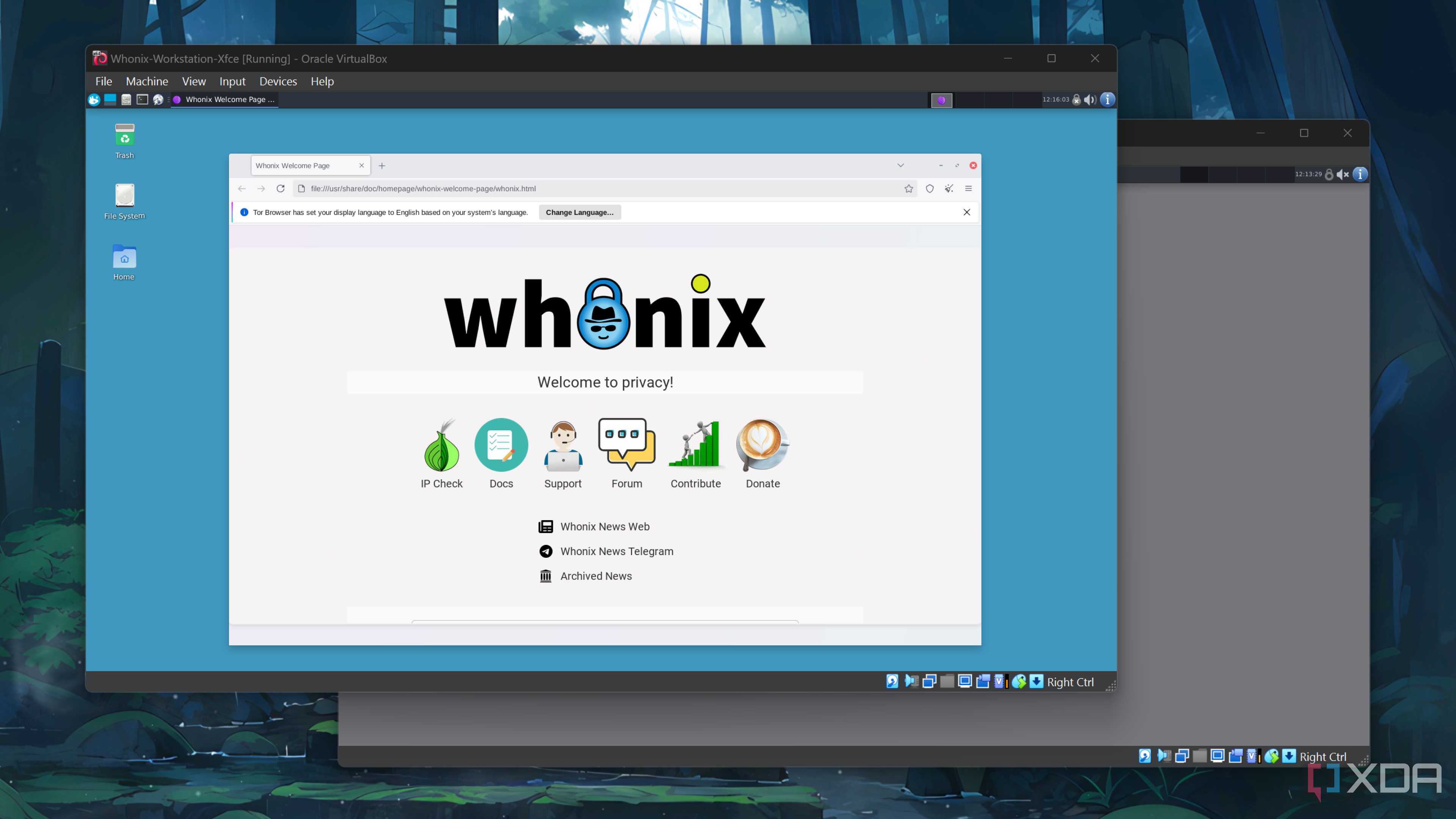
Task: Open the Home folder desktop icon
Action: point(124,263)
